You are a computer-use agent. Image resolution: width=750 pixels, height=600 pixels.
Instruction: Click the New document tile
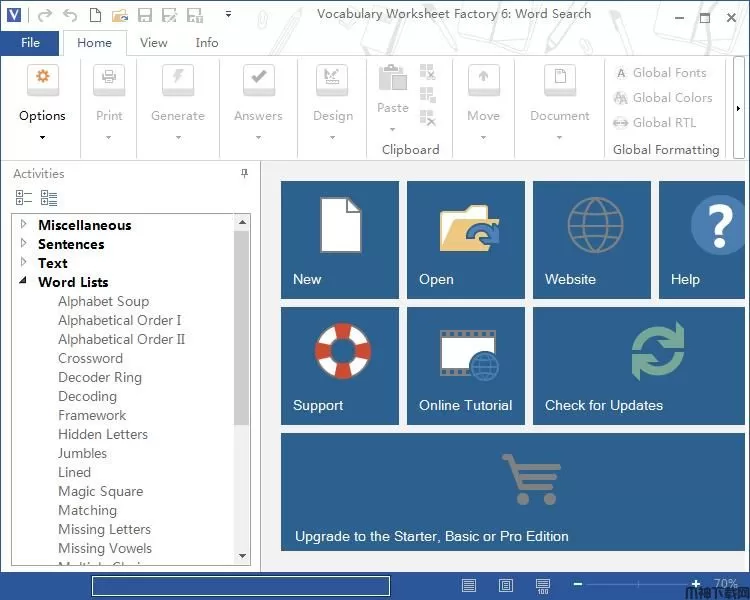(x=340, y=239)
